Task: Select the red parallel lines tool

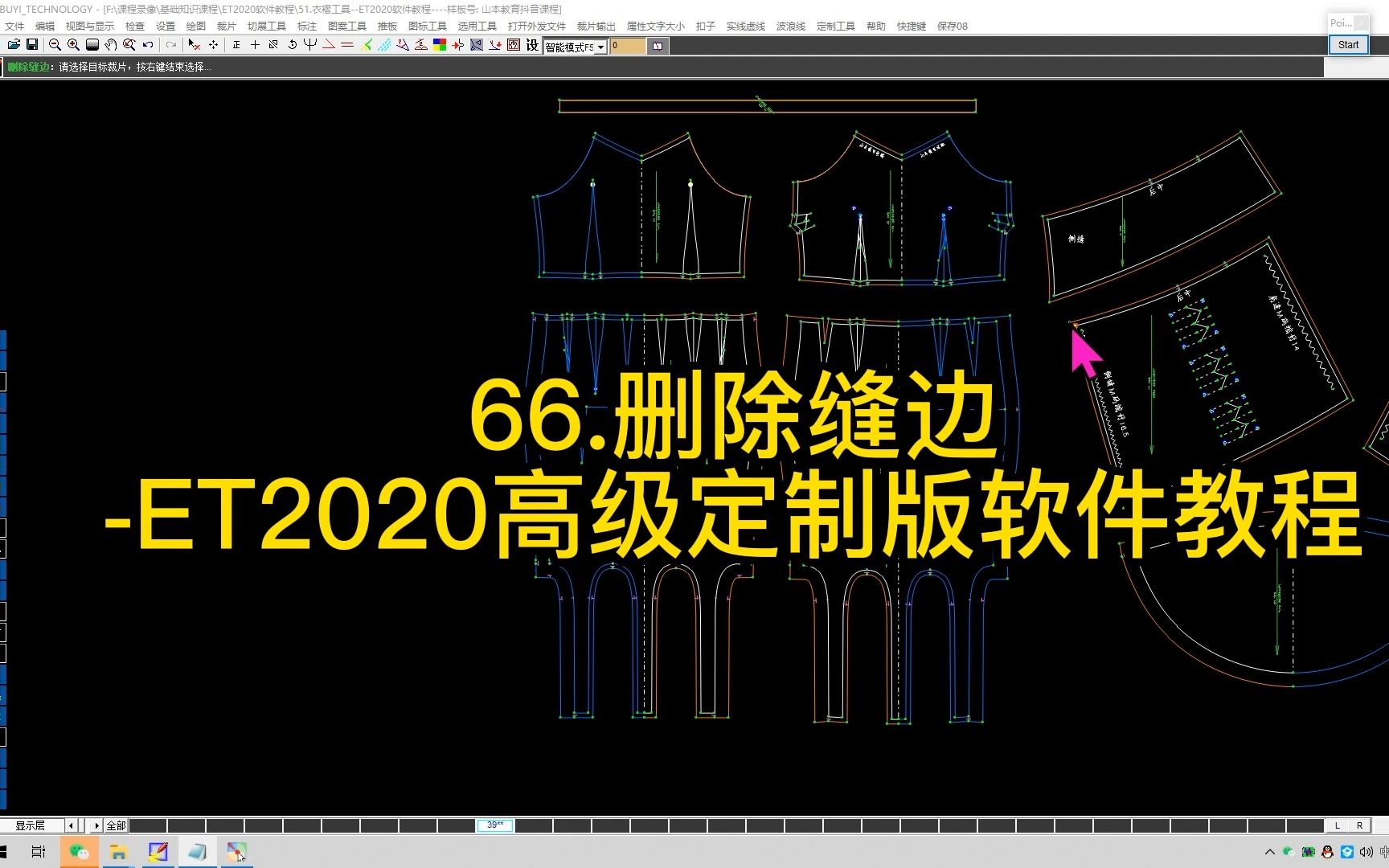Action: coord(347,45)
